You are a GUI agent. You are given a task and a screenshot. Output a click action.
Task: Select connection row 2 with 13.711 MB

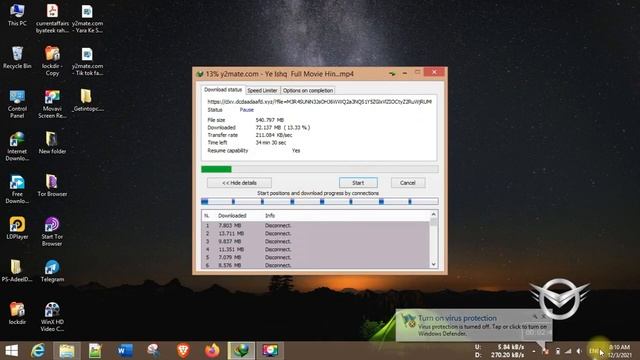coord(315,233)
